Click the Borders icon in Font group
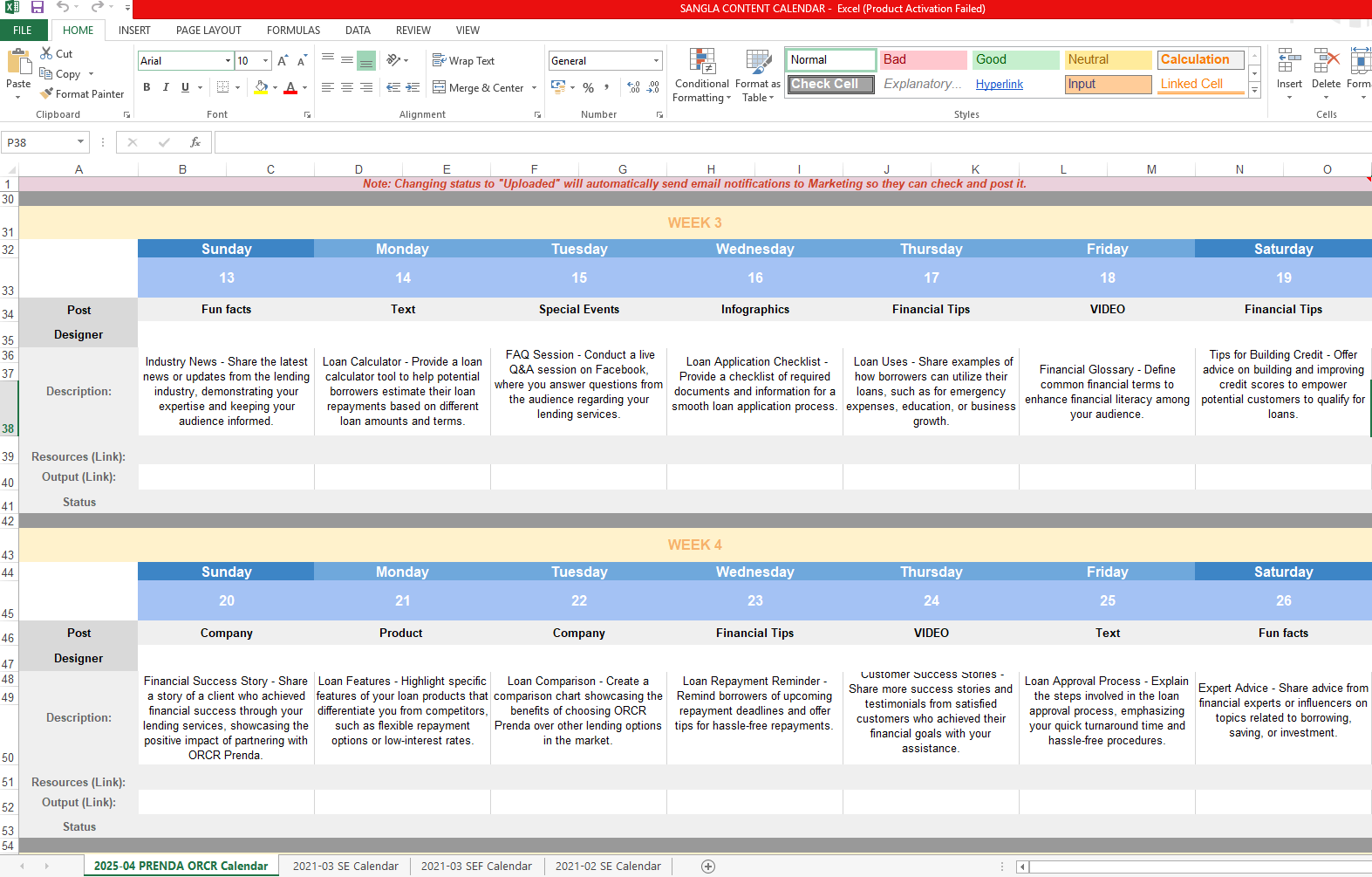1372x877 pixels. pyautogui.click(x=223, y=87)
